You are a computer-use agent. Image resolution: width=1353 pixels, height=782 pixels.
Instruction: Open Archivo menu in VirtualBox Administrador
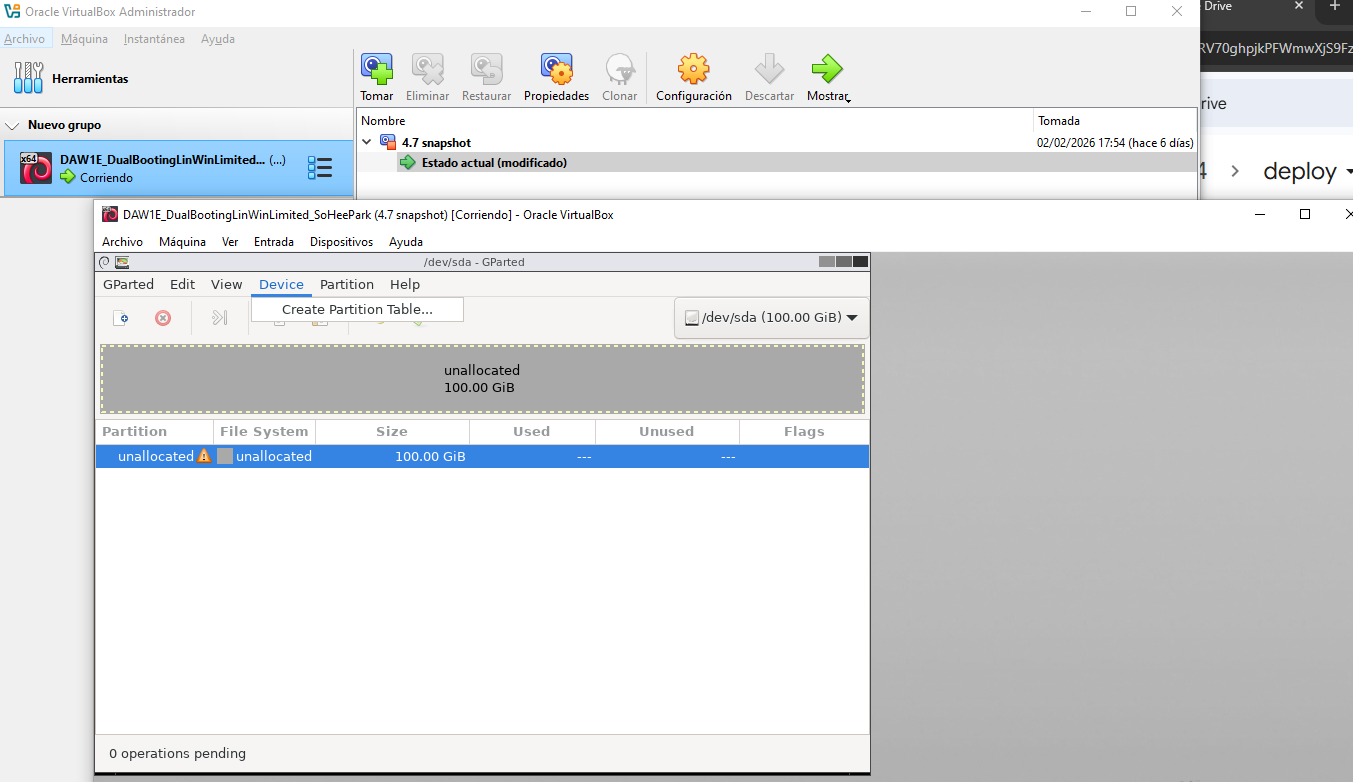coord(24,39)
